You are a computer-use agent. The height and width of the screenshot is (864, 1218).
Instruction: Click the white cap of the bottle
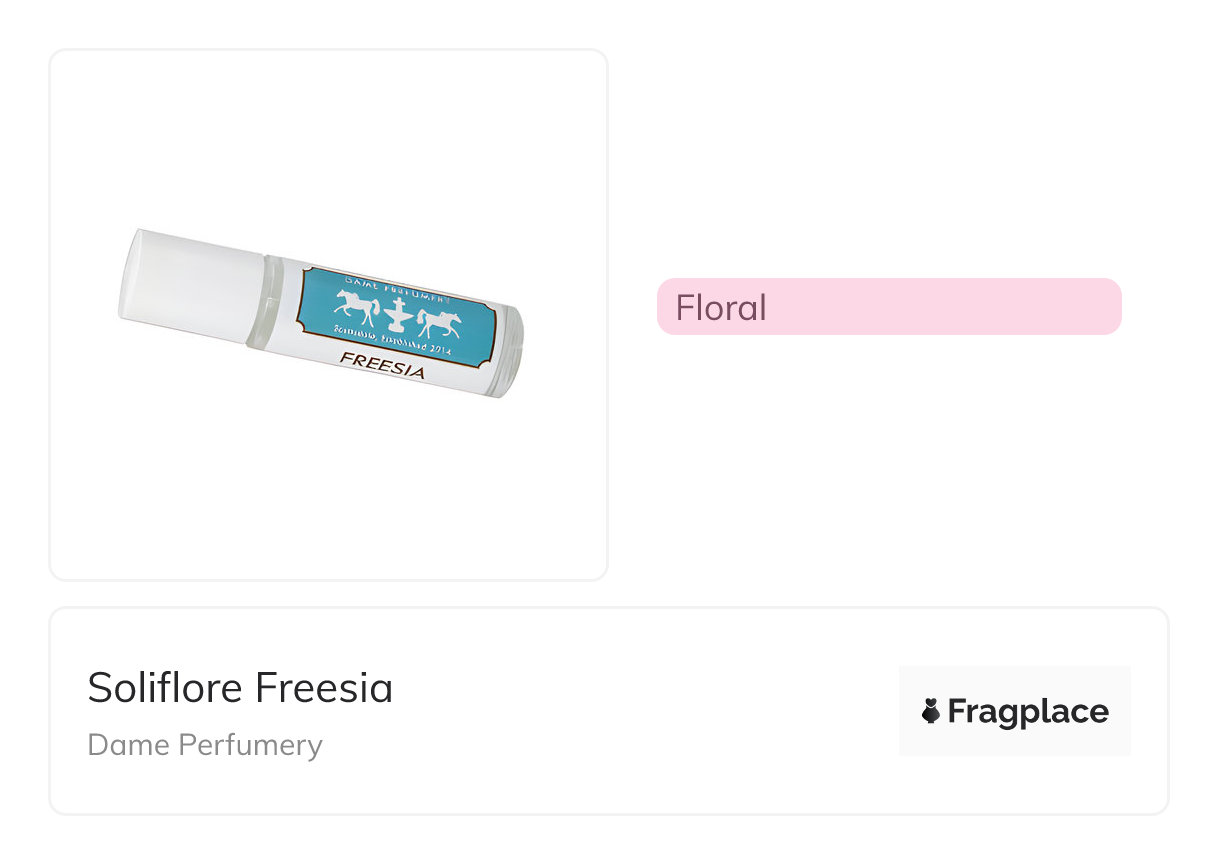tap(190, 283)
